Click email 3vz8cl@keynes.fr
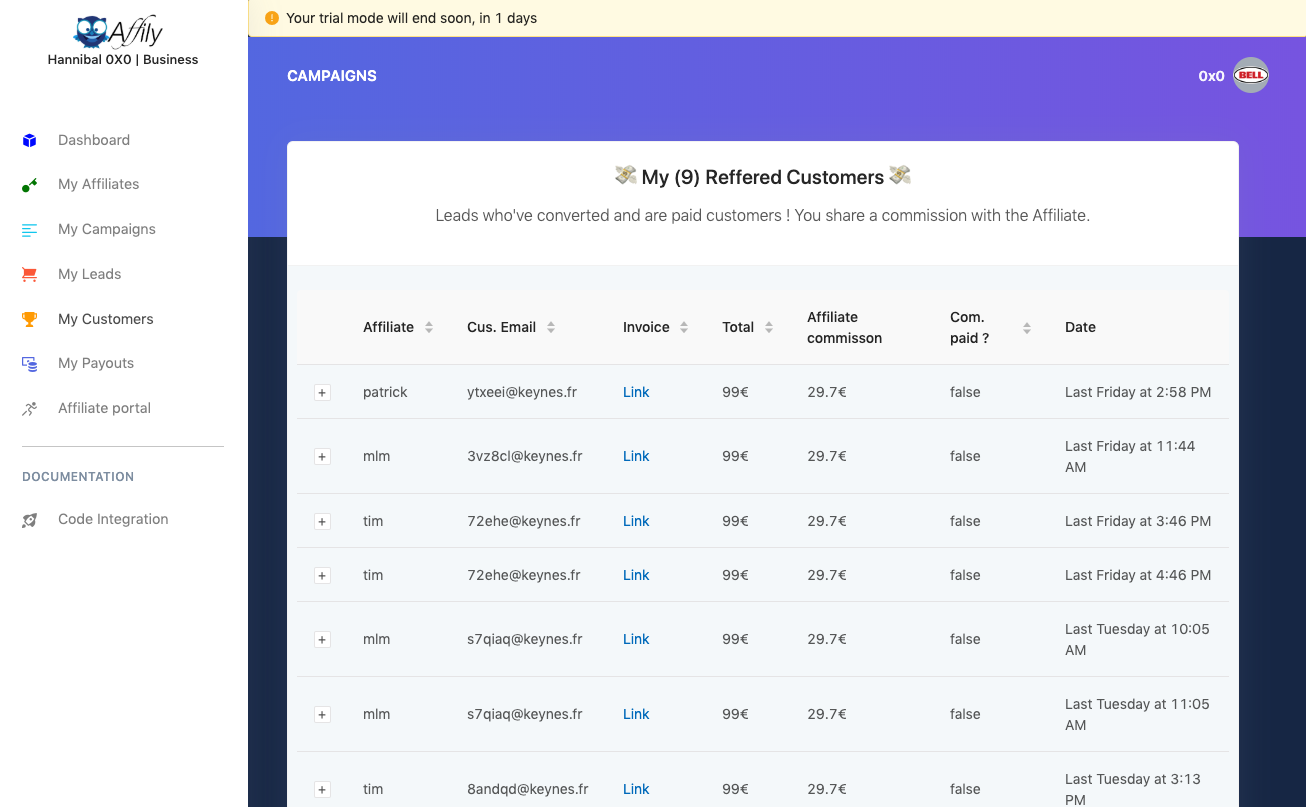 [525, 456]
